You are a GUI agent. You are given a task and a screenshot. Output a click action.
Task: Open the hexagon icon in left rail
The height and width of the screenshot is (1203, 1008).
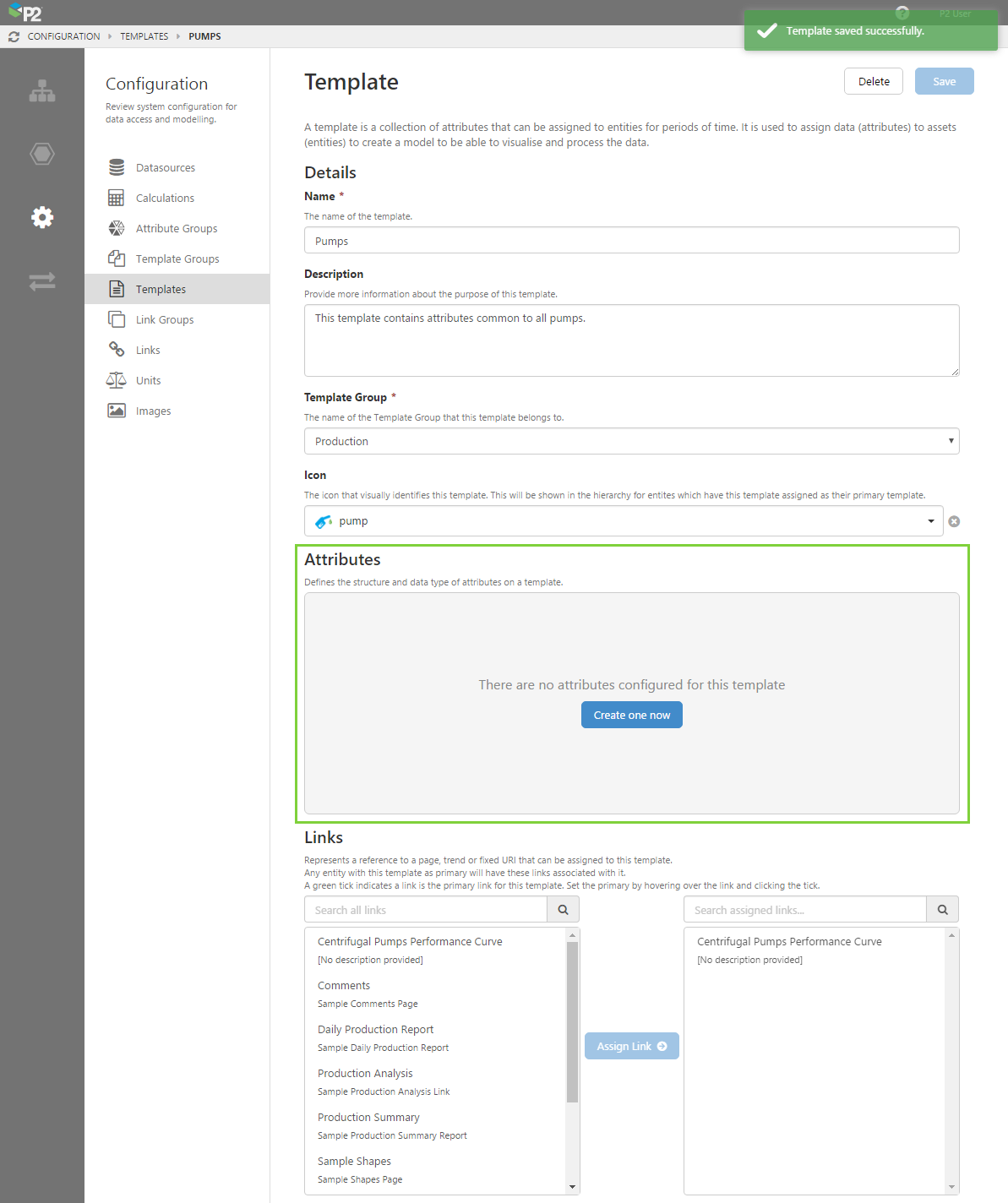click(x=41, y=154)
